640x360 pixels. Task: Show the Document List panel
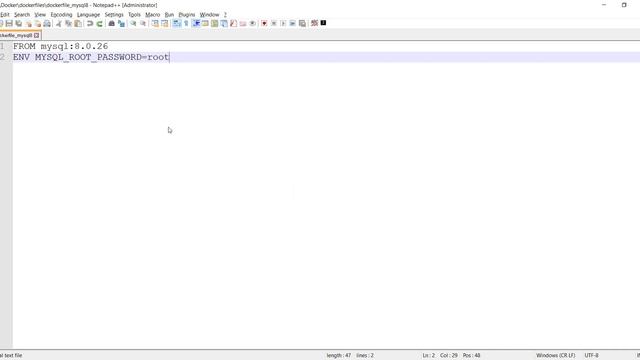(224, 24)
